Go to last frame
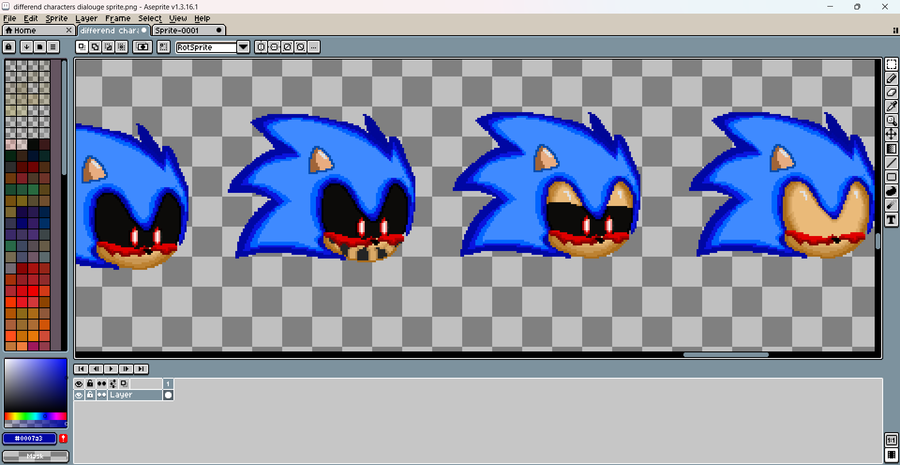The image size is (900, 465). click(x=141, y=369)
